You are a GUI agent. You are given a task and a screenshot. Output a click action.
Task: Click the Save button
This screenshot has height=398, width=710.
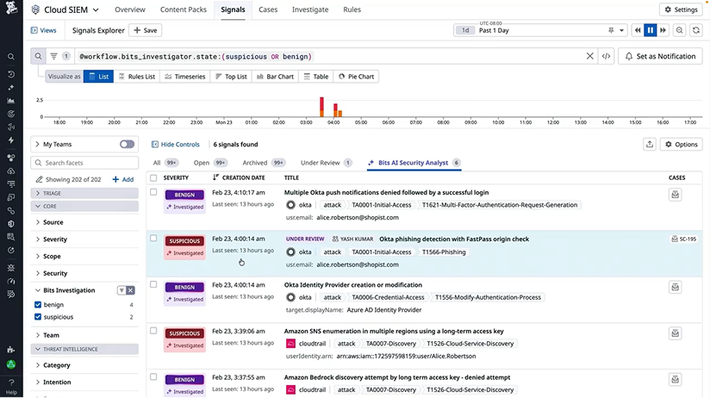[145, 30]
